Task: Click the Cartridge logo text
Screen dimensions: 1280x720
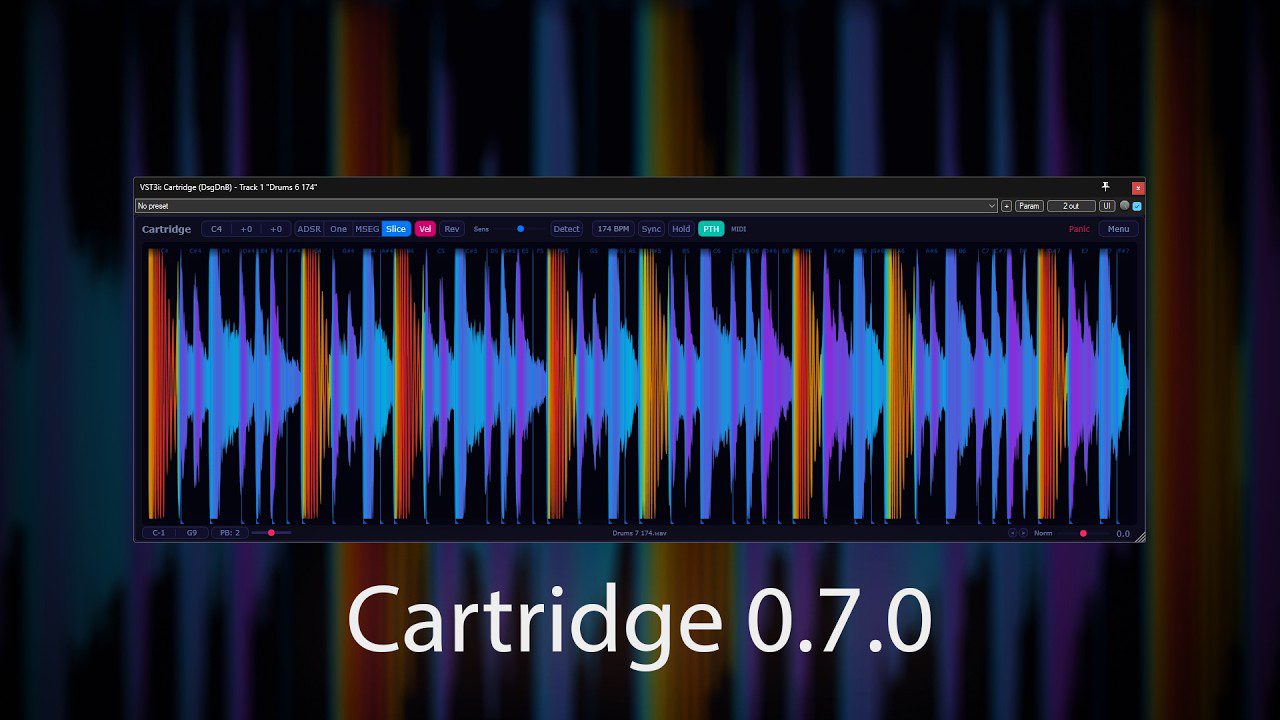Action: pyautogui.click(x=166, y=229)
